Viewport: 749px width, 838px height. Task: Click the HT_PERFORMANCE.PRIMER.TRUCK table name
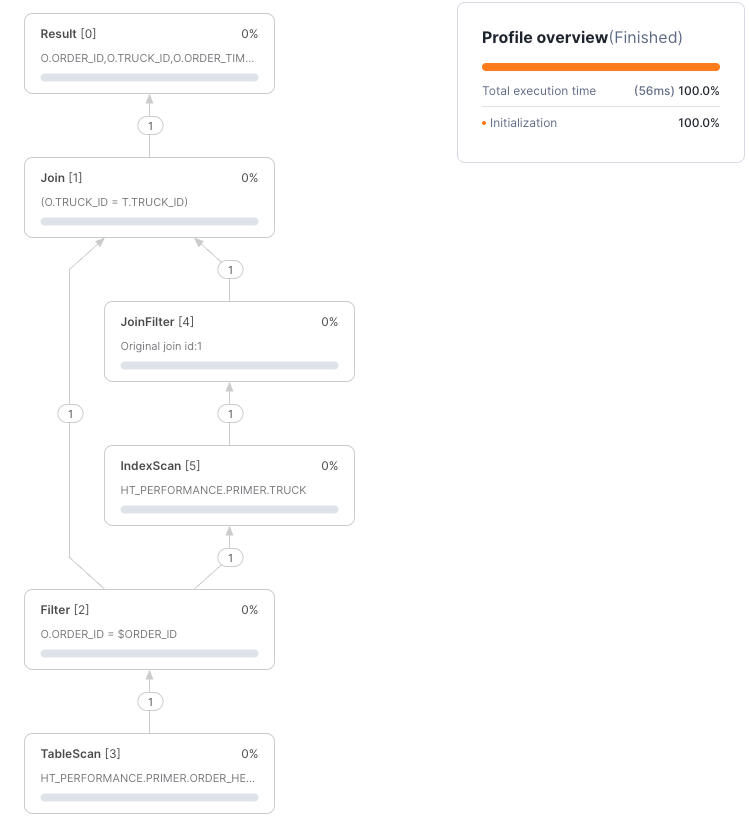(213, 490)
